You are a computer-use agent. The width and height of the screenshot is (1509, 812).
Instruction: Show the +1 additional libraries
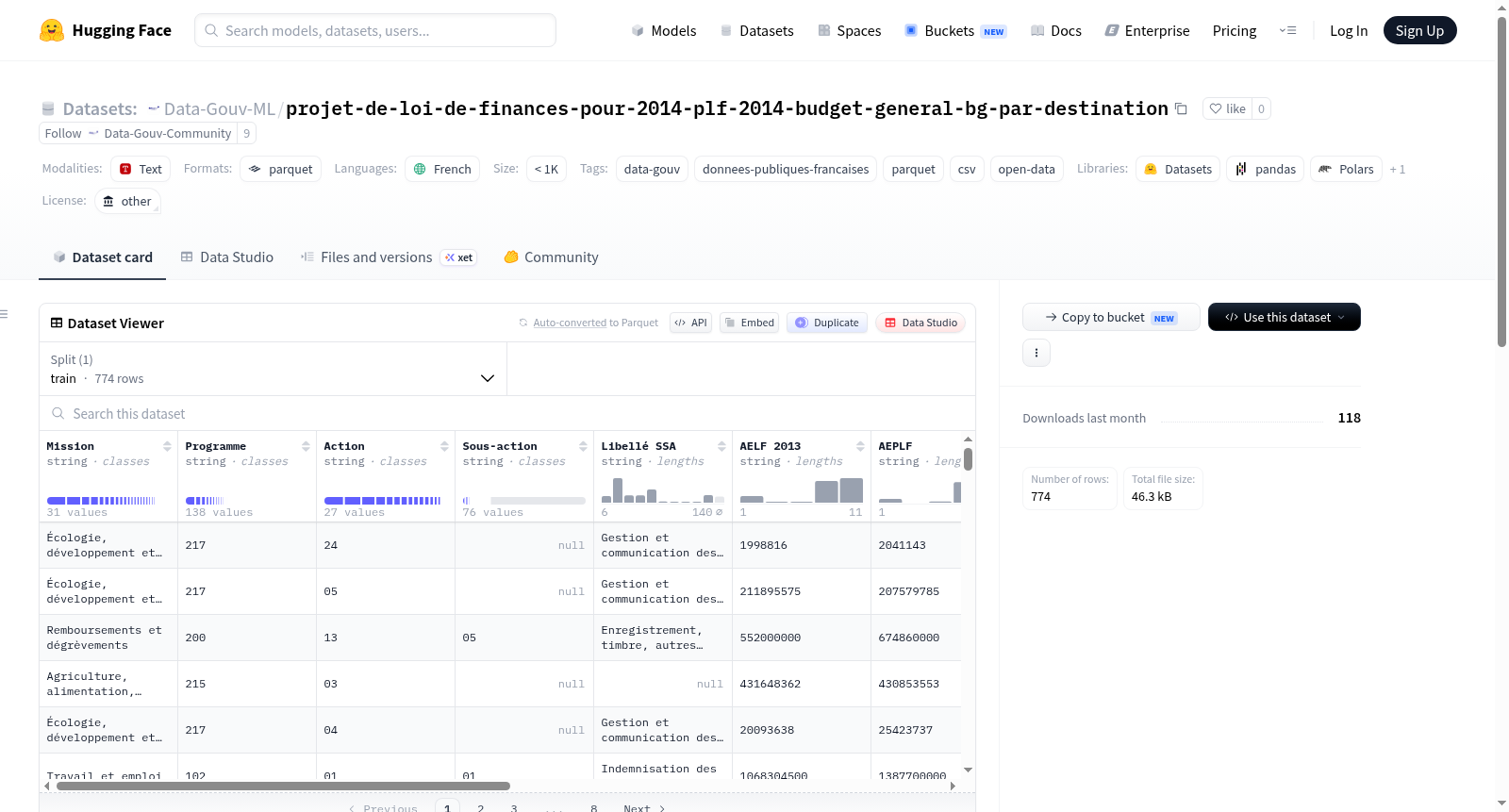click(x=1398, y=169)
